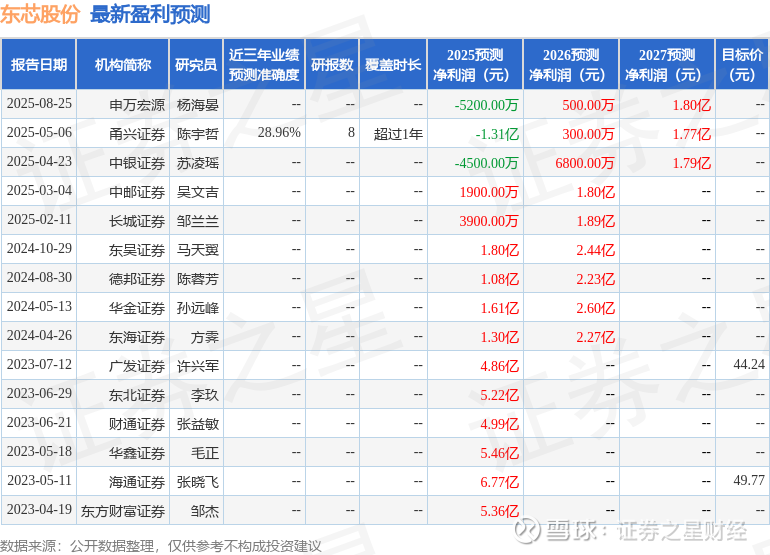Image resolution: width=770 pixels, height=555 pixels.
Task: Select institution 中银证券
Action: point(137,163)
